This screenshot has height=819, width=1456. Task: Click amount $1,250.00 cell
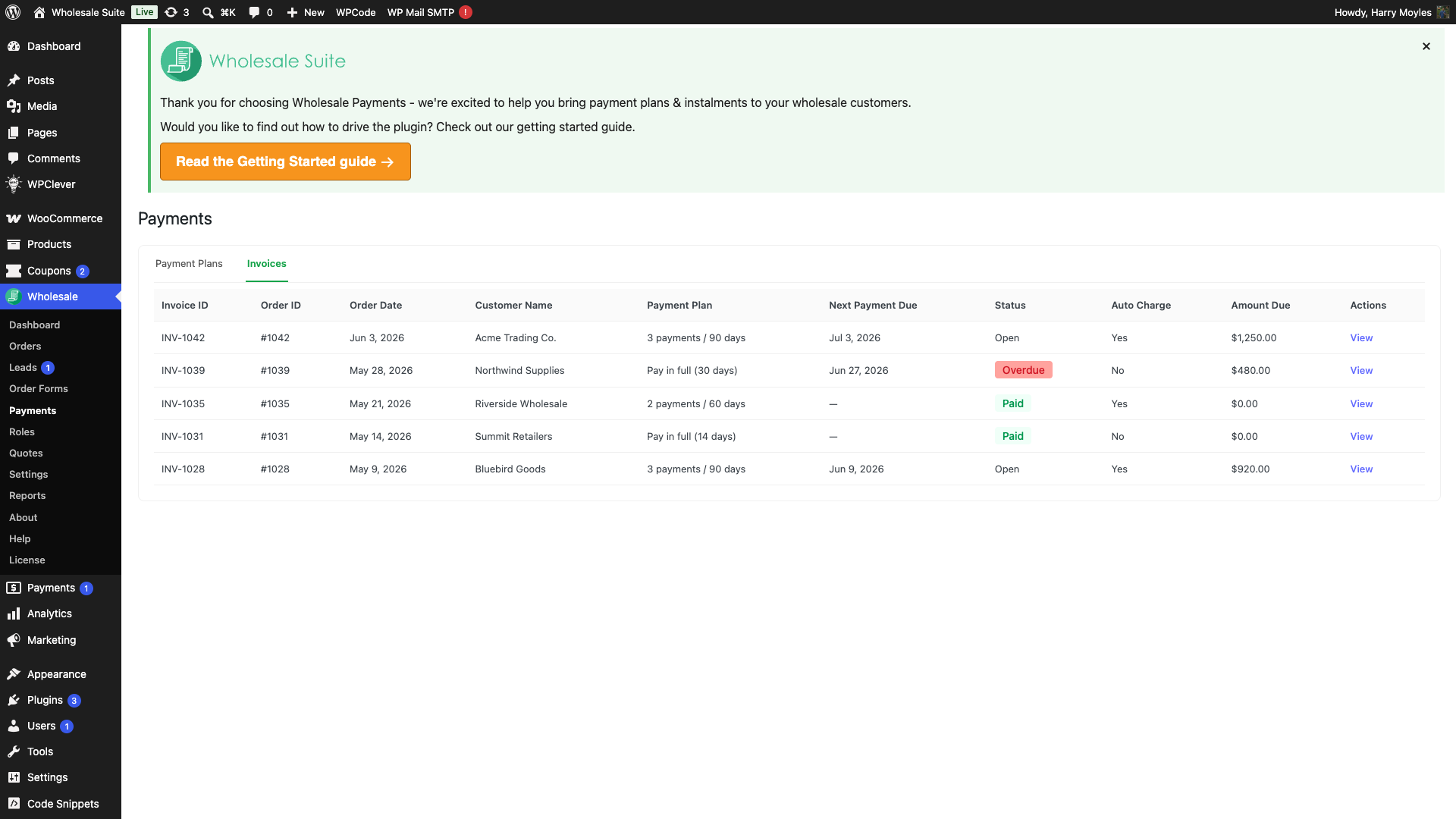coord(1254,337)
